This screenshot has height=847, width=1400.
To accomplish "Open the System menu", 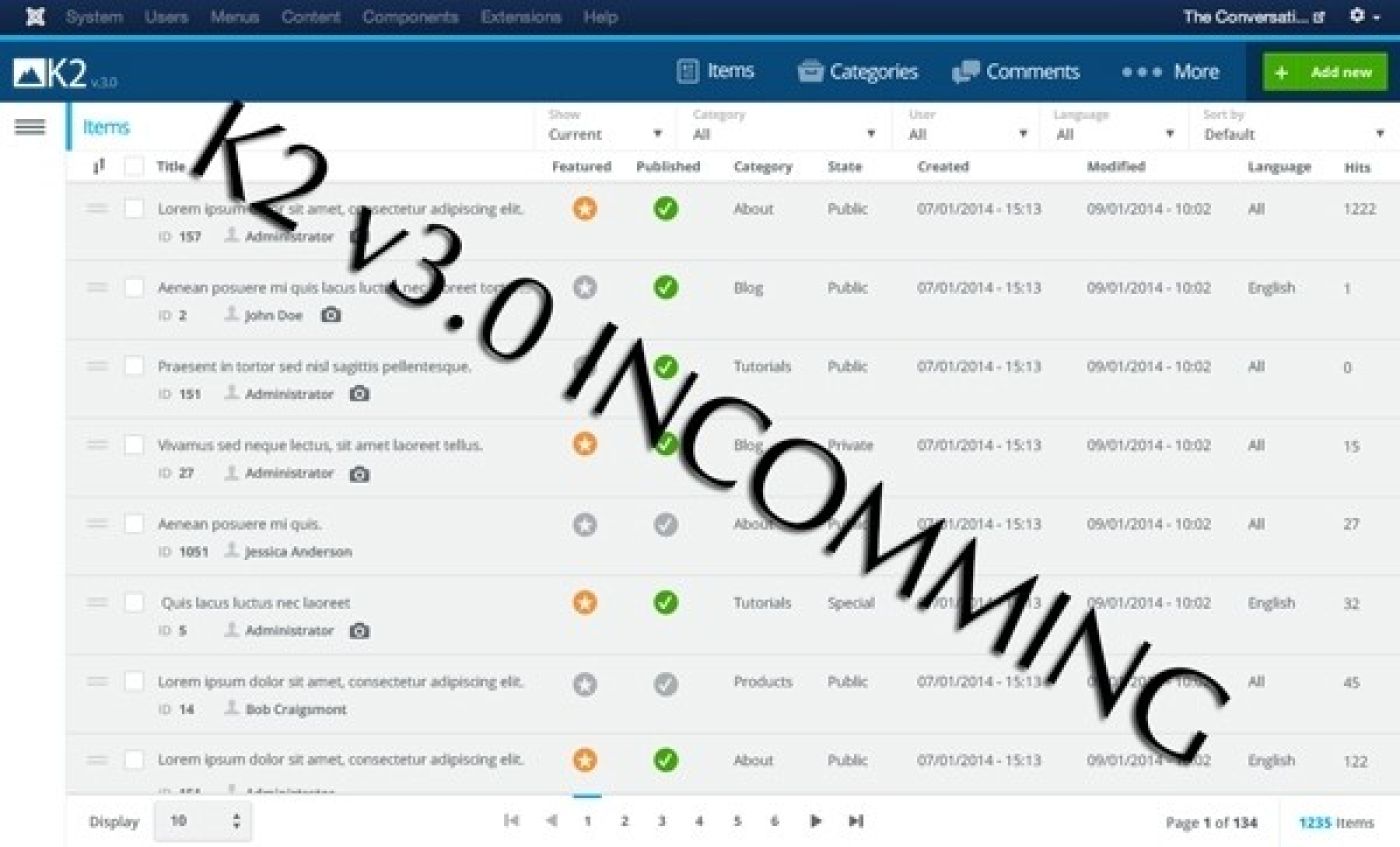I will pyautogui.click(x=94, y=17).
